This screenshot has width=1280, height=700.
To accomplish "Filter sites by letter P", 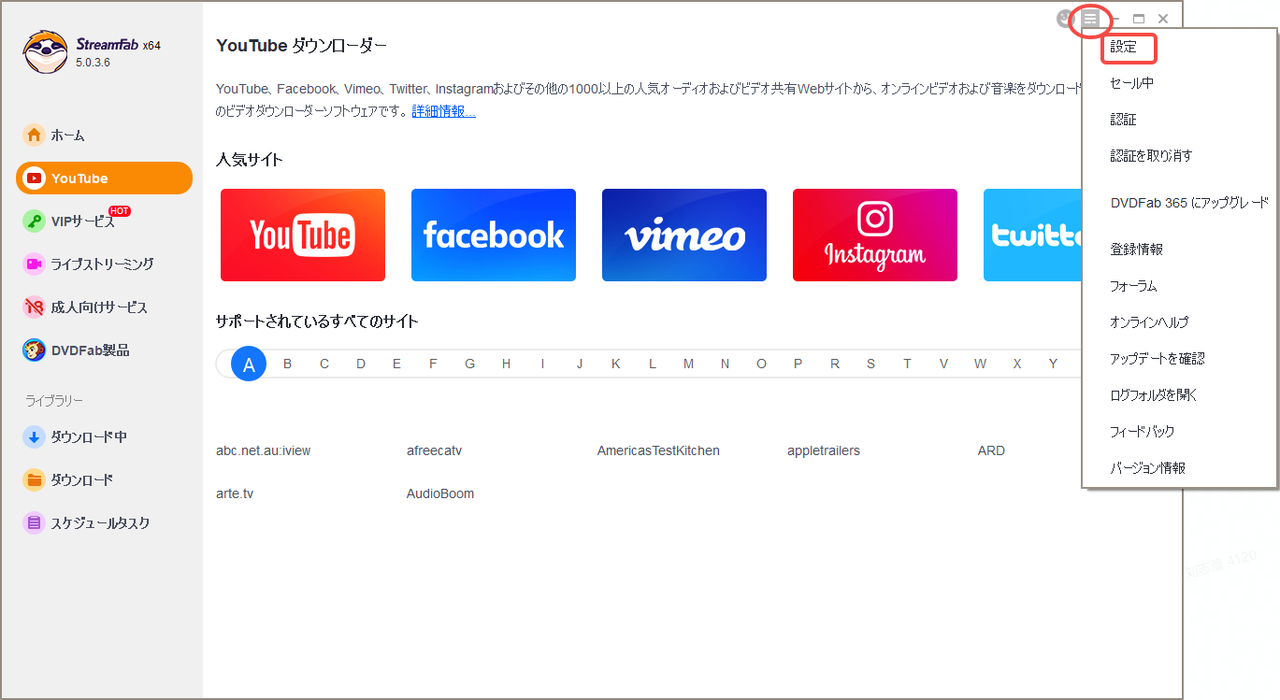I will (798, 364).
